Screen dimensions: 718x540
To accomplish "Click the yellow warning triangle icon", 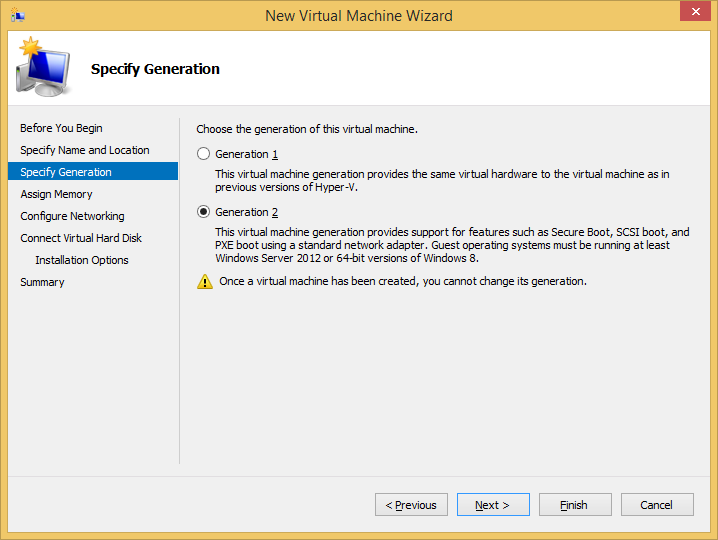I will pos(205,282).
